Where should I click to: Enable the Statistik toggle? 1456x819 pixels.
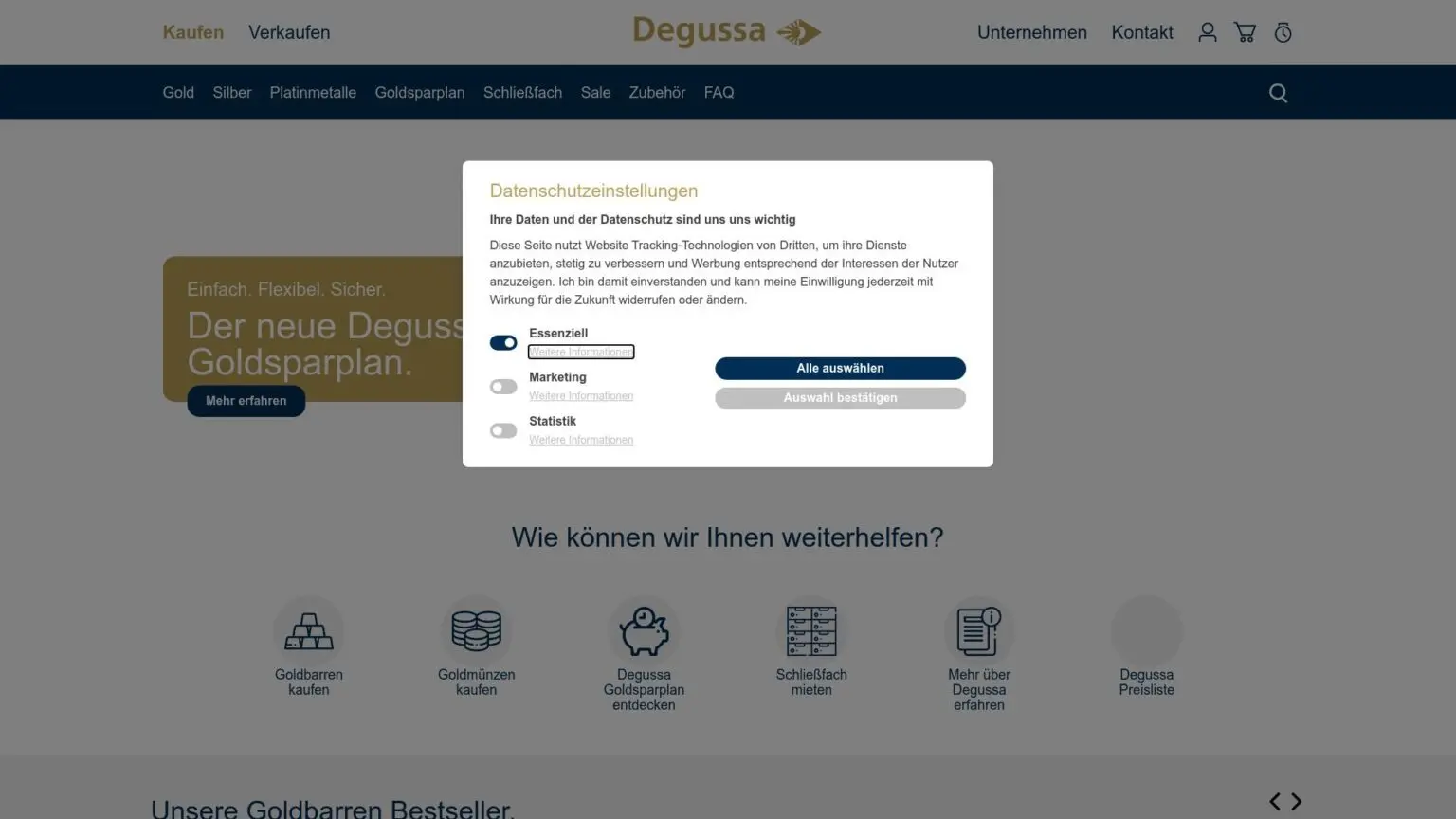pos(503,431)
